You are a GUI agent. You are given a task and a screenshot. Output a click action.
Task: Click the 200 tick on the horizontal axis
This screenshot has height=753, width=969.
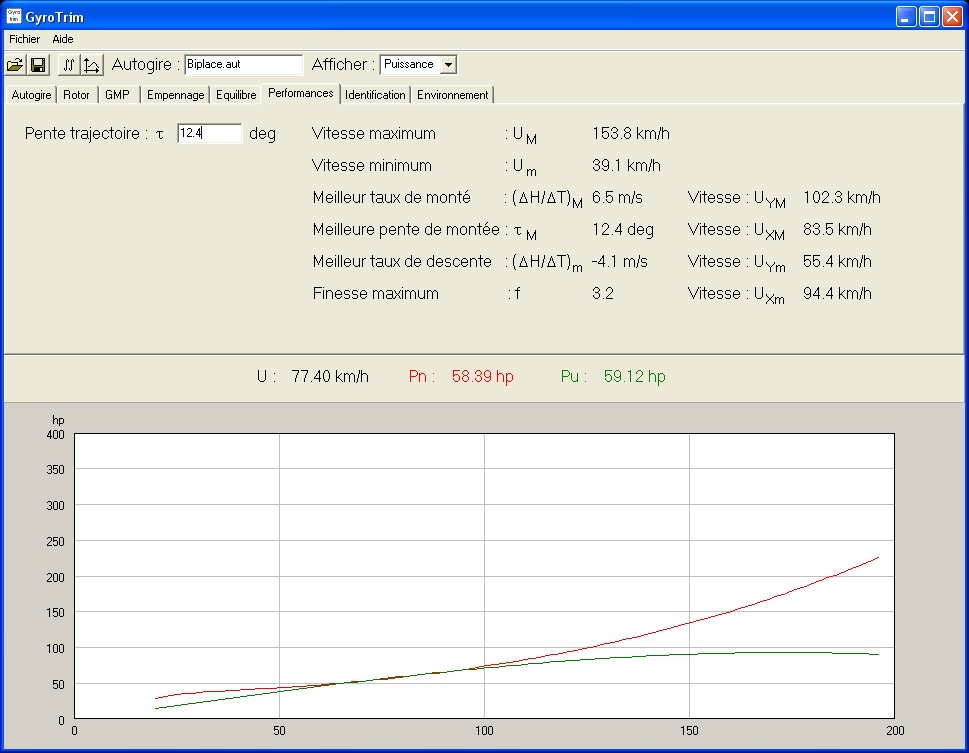[895, 731]
